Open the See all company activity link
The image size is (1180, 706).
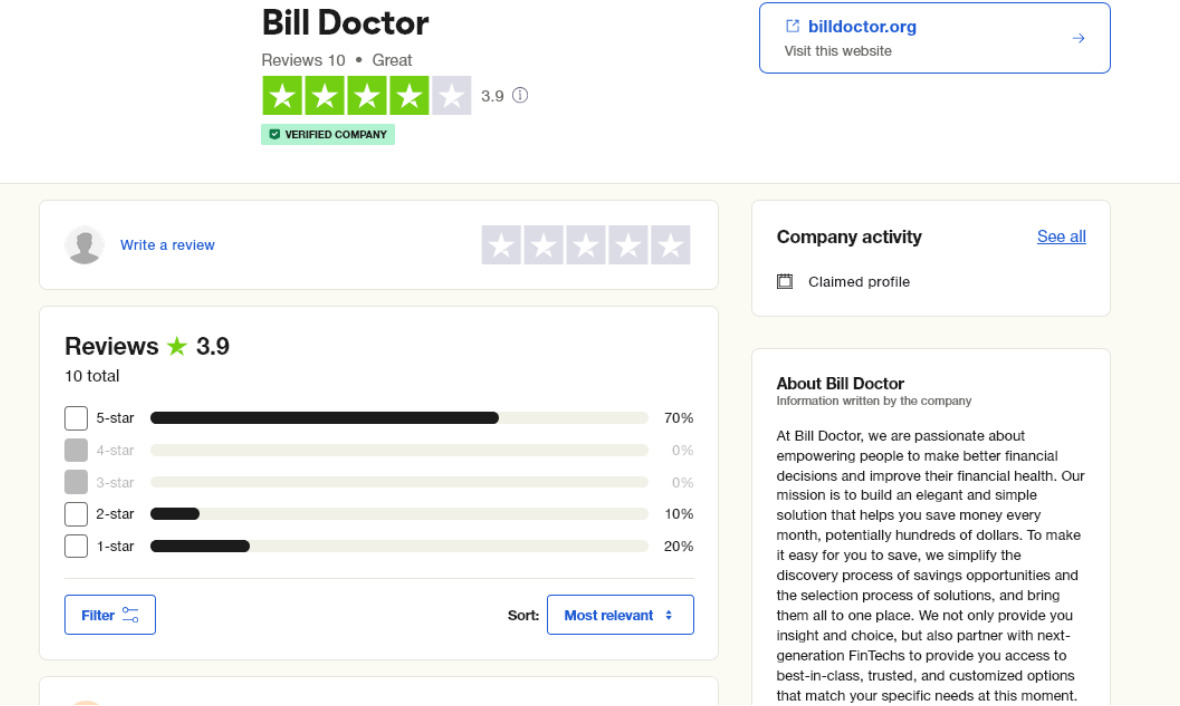tap(1061, 237)
